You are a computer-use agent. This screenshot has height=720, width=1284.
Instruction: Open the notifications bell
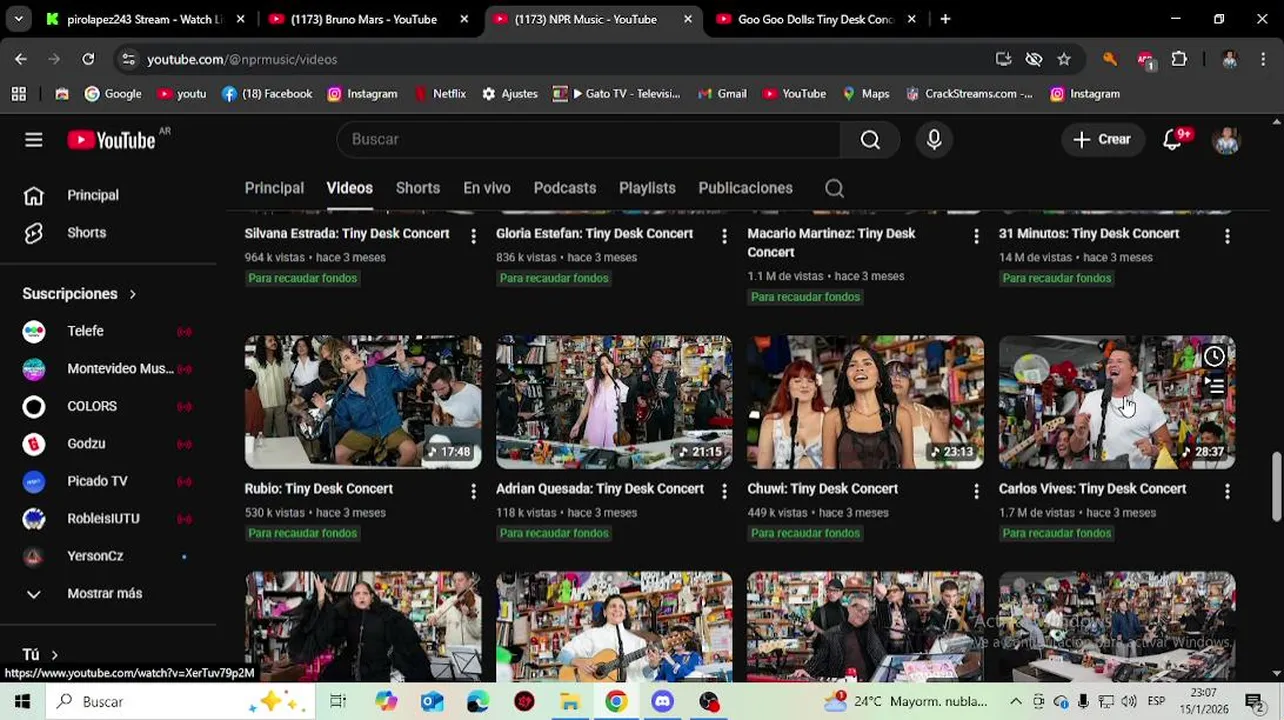(x=1173, y=140)
